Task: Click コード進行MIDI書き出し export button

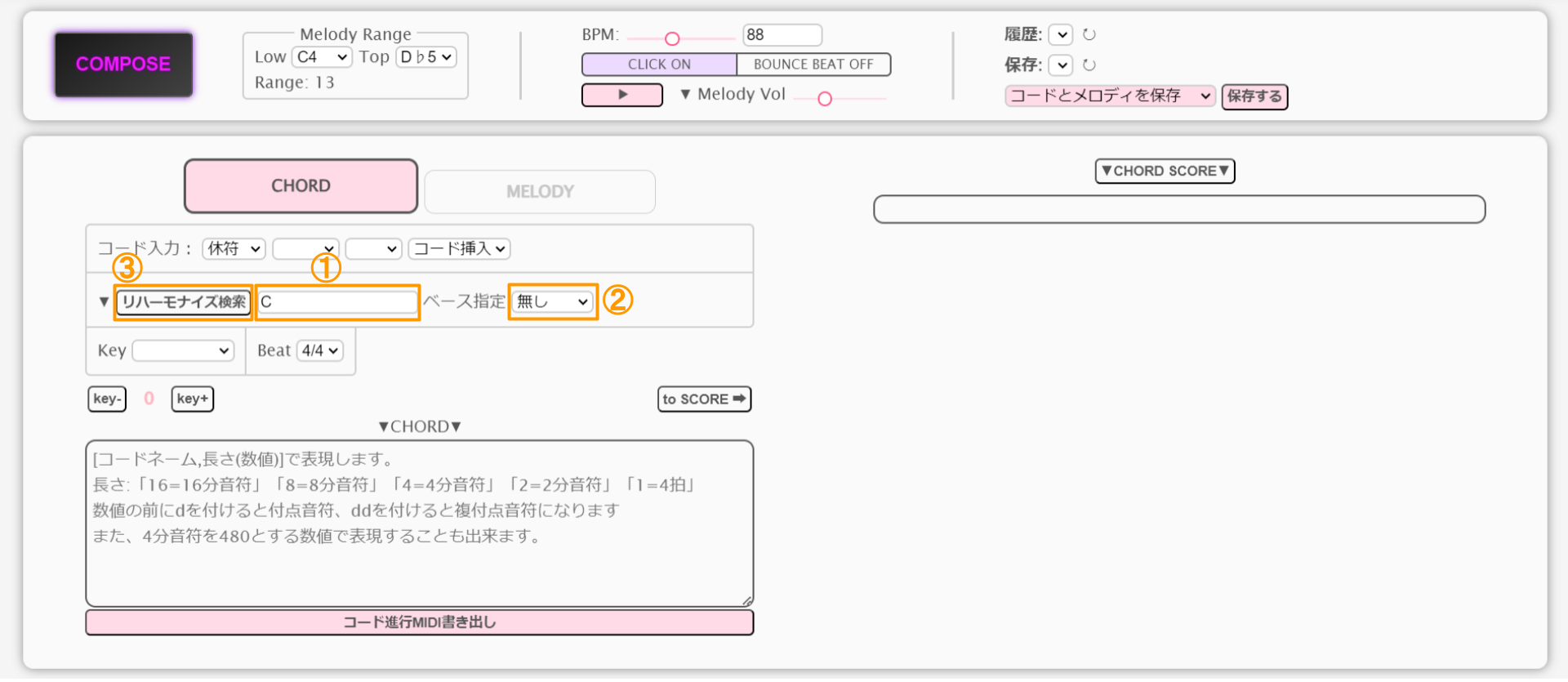Action: (x=420, y=623)
